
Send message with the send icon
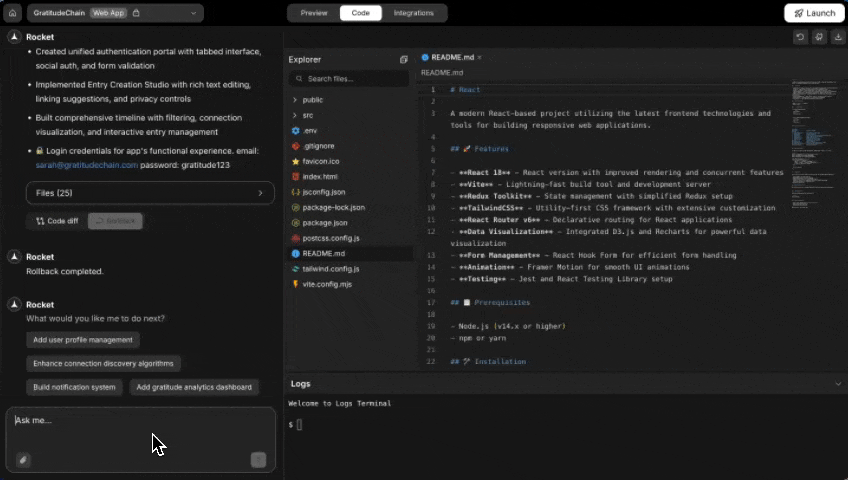pos(258,460)
